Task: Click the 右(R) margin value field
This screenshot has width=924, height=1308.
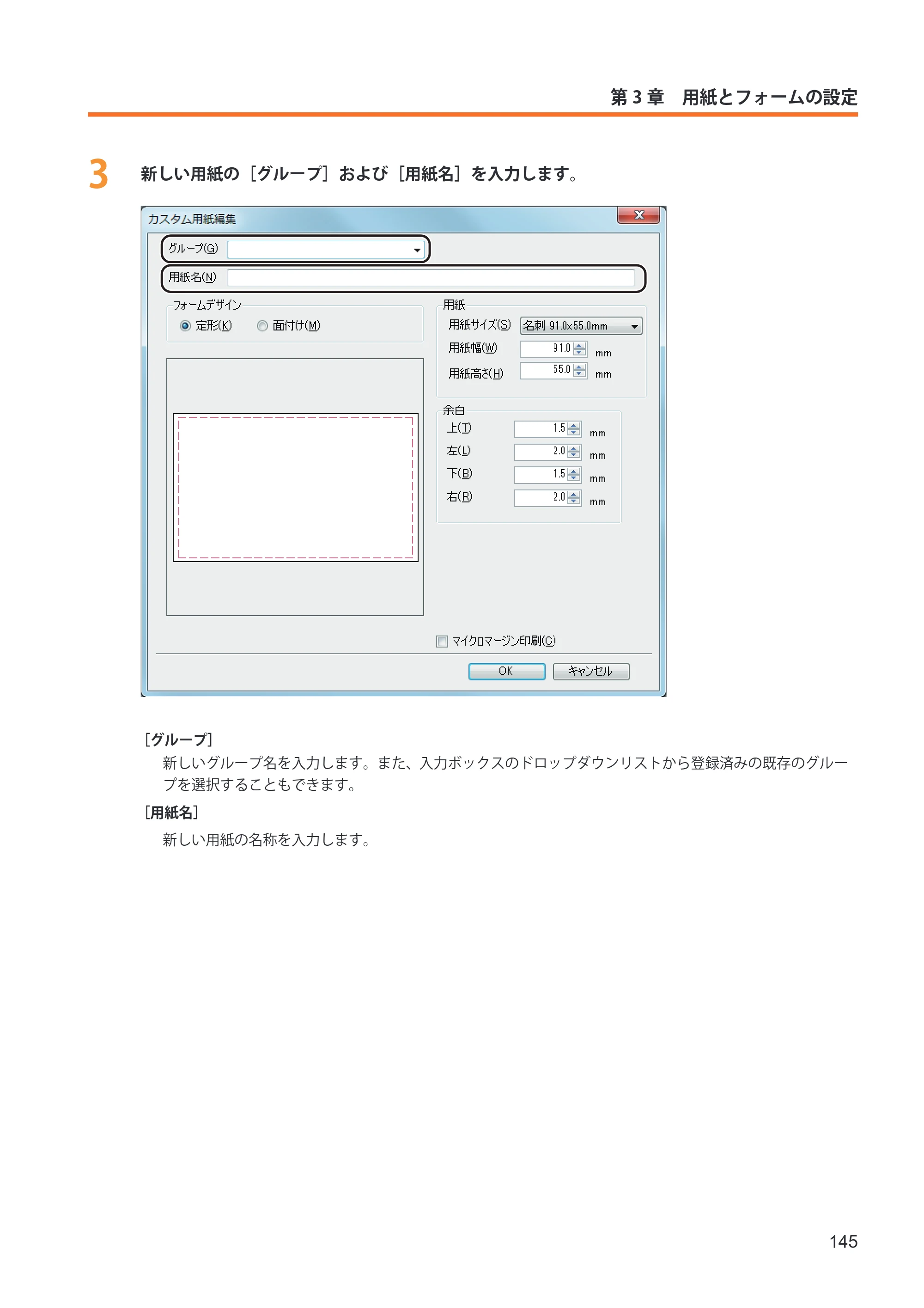Action: [541, 498]
